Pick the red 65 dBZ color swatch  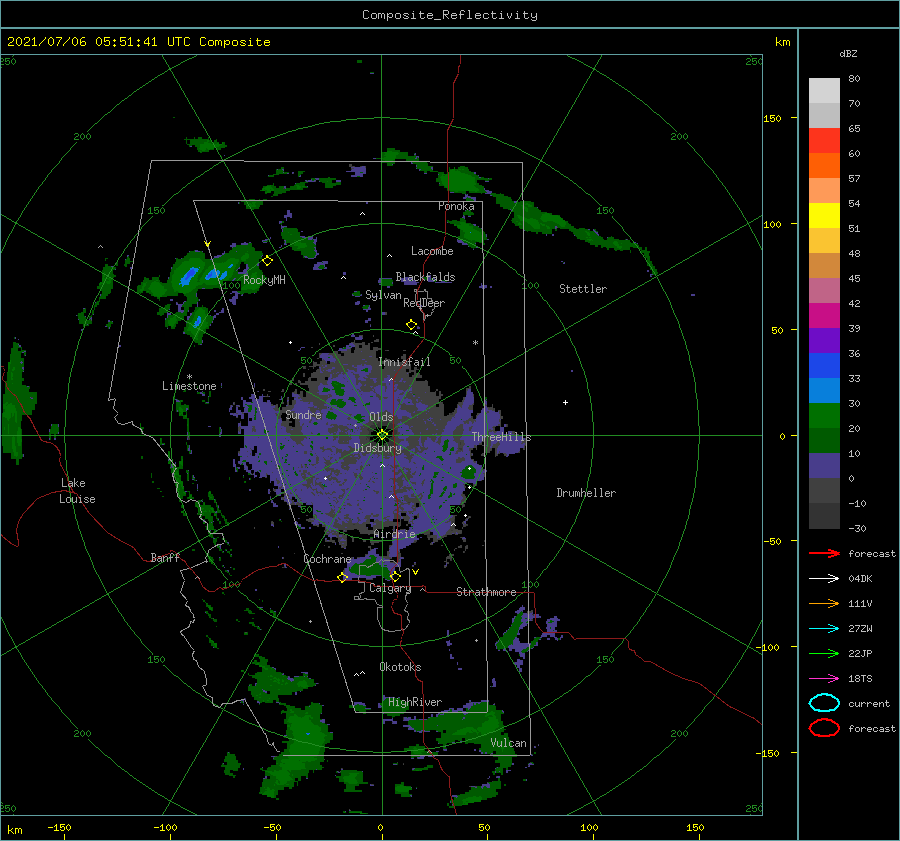tap(824, 141)
